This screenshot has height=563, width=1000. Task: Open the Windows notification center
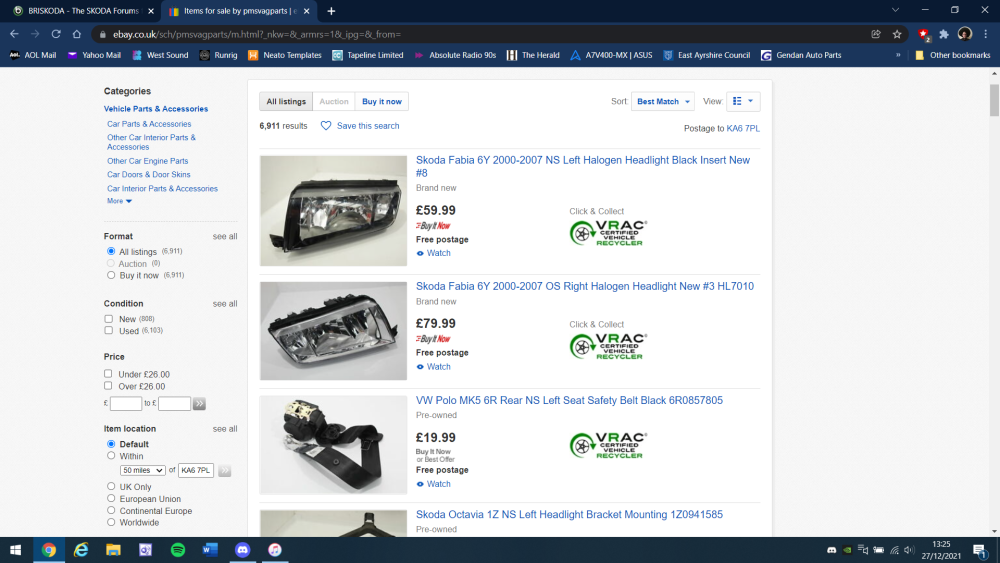[x=980, y=550]
